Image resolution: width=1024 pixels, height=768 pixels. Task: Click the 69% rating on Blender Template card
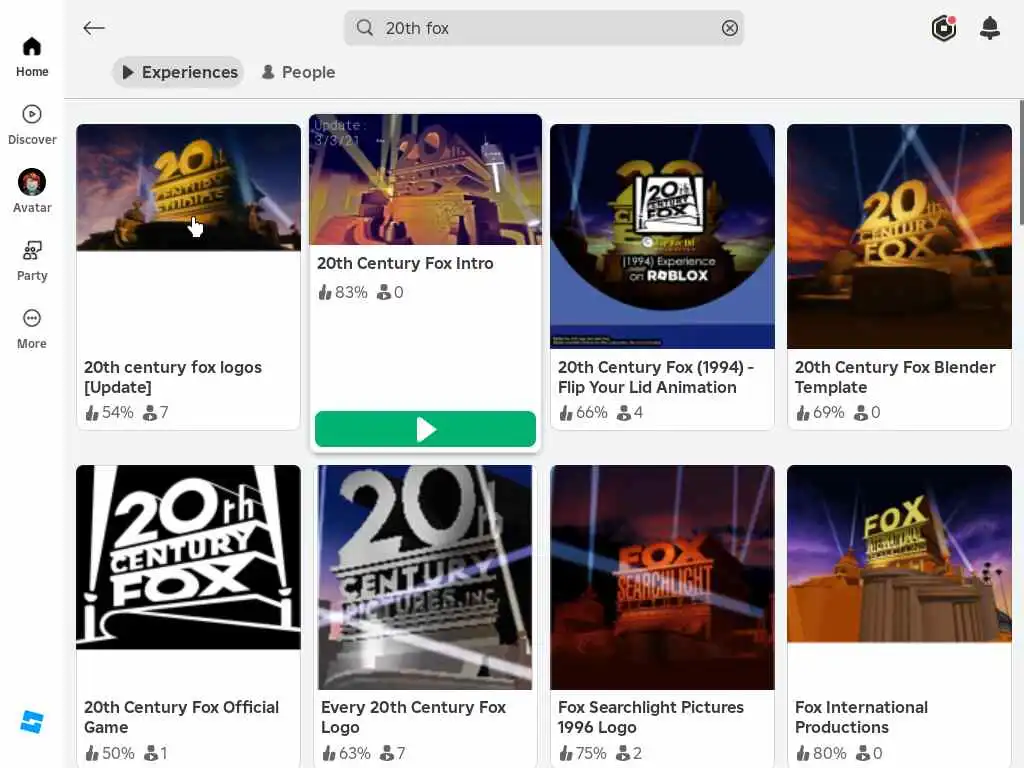click(x=820, y=413)
